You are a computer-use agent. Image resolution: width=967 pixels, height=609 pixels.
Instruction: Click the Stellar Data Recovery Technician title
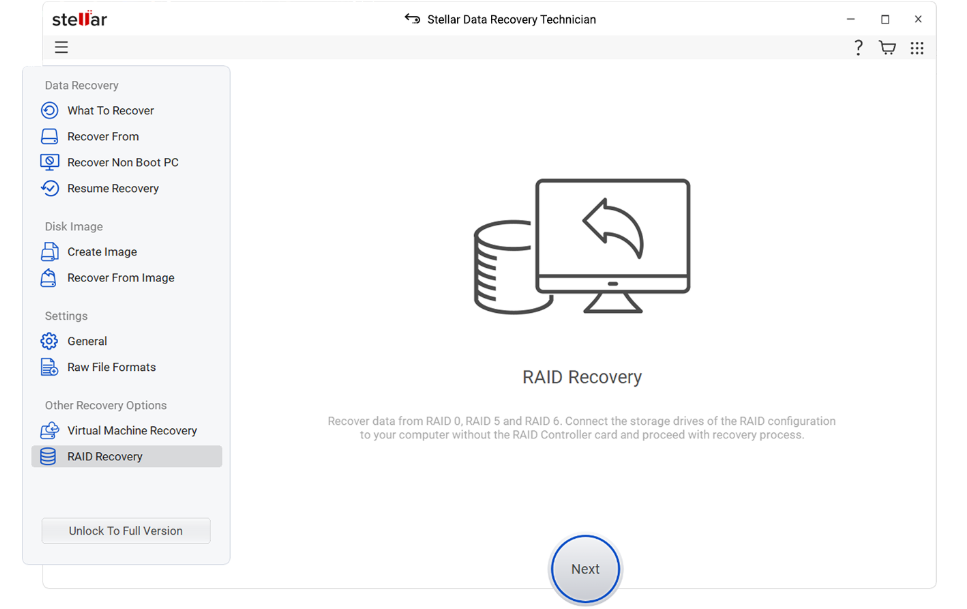click(x=511, y=19)
